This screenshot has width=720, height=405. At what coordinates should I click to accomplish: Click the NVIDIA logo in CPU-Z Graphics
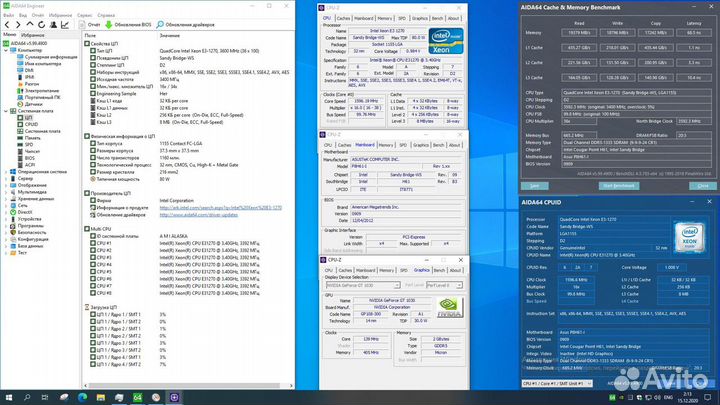(x=449, y=308)
